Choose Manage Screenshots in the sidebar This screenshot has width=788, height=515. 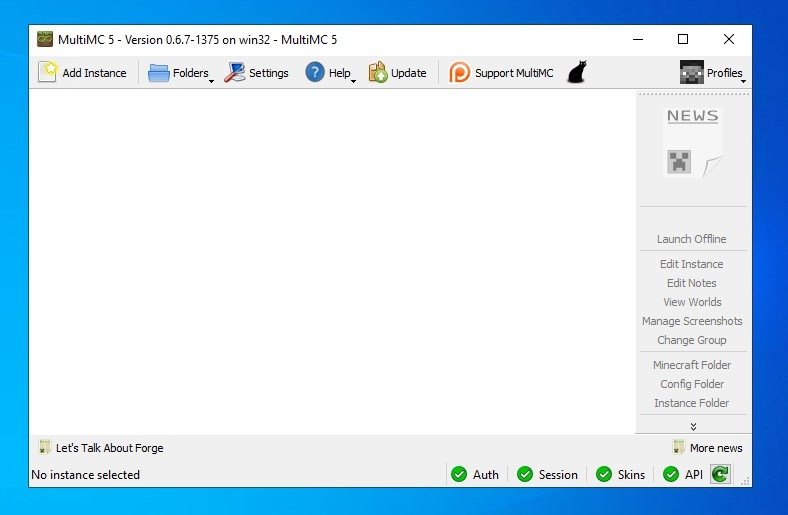(692, 321)
